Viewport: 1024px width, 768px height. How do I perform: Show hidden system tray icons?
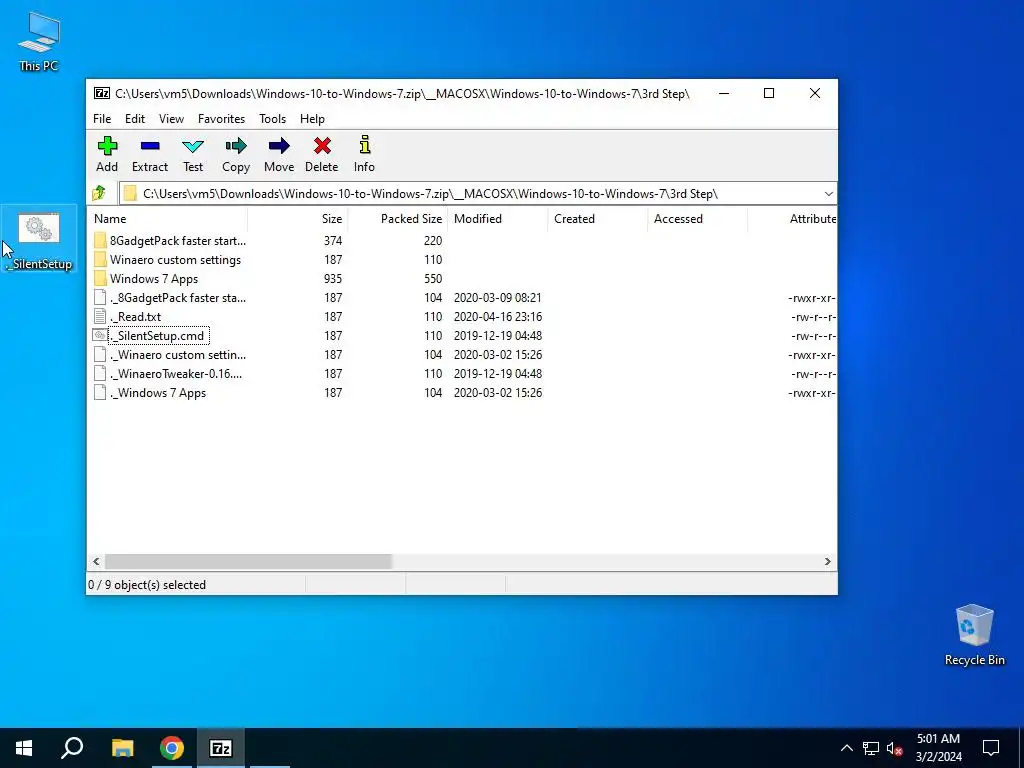(x=846, y=748)
